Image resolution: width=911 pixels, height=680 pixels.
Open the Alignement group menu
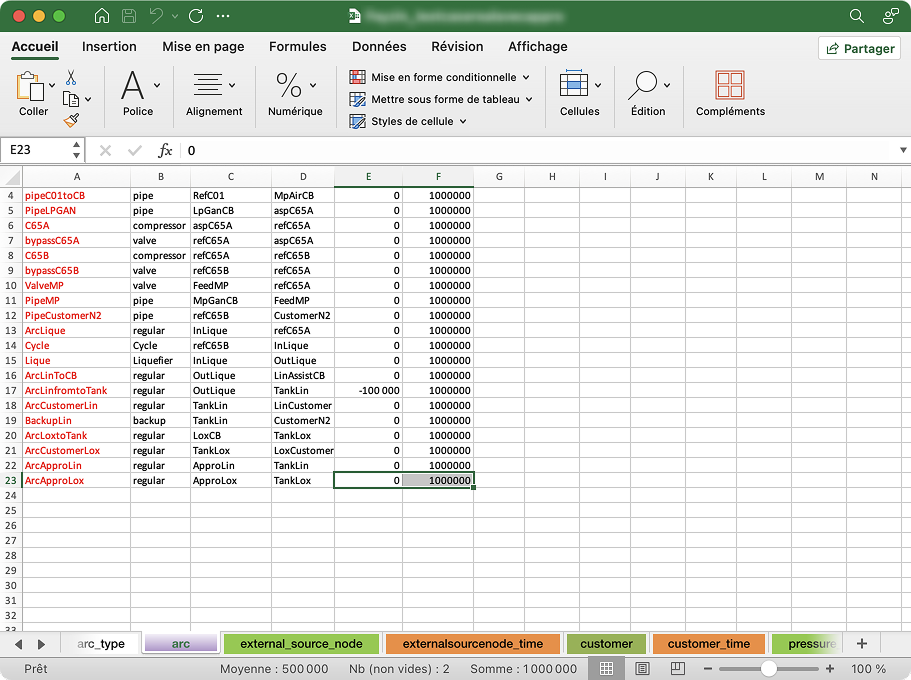point(214,93)
